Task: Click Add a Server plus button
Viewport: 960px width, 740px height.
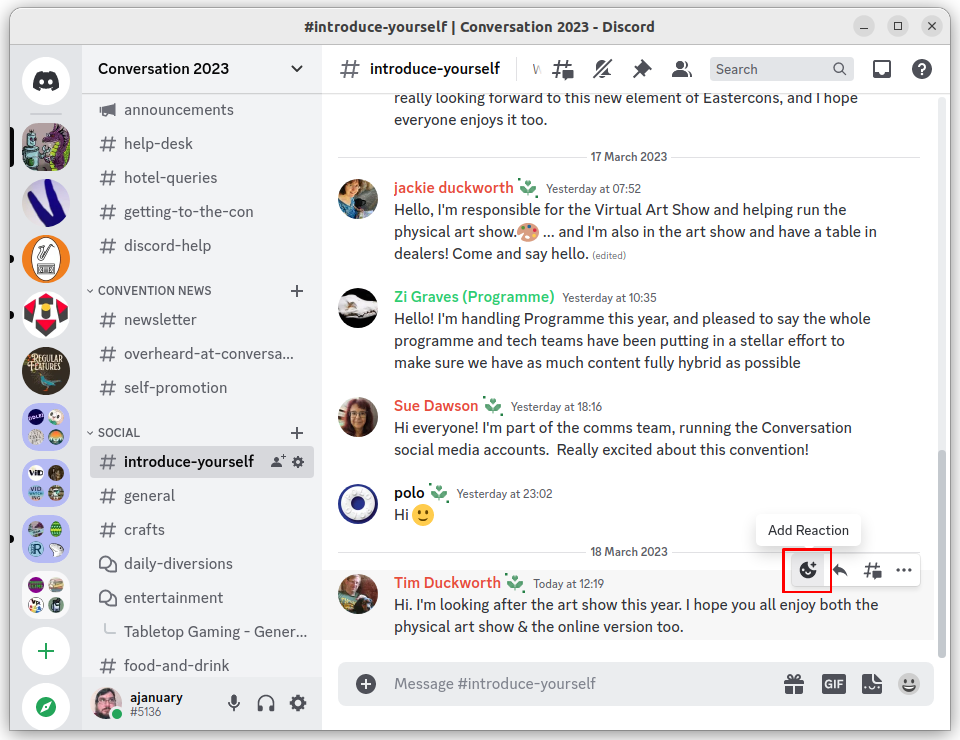Action: (x=46, y=651)
